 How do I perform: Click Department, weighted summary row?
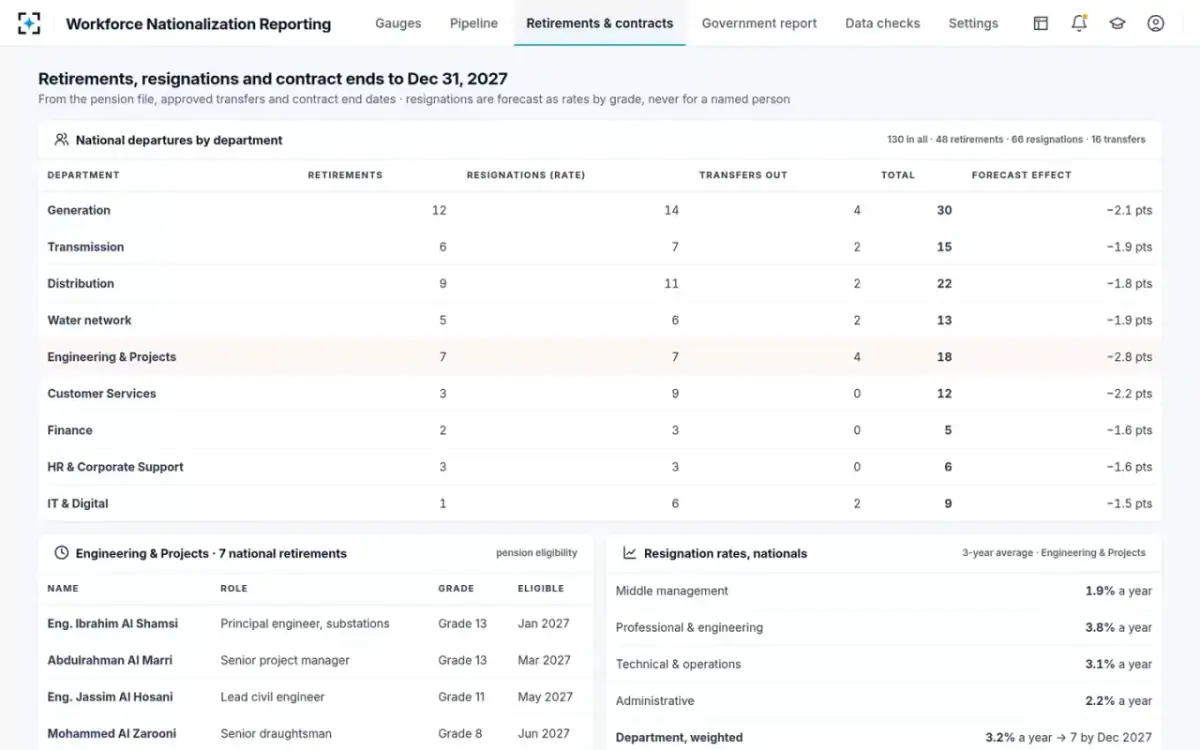(x=884, y=737)
